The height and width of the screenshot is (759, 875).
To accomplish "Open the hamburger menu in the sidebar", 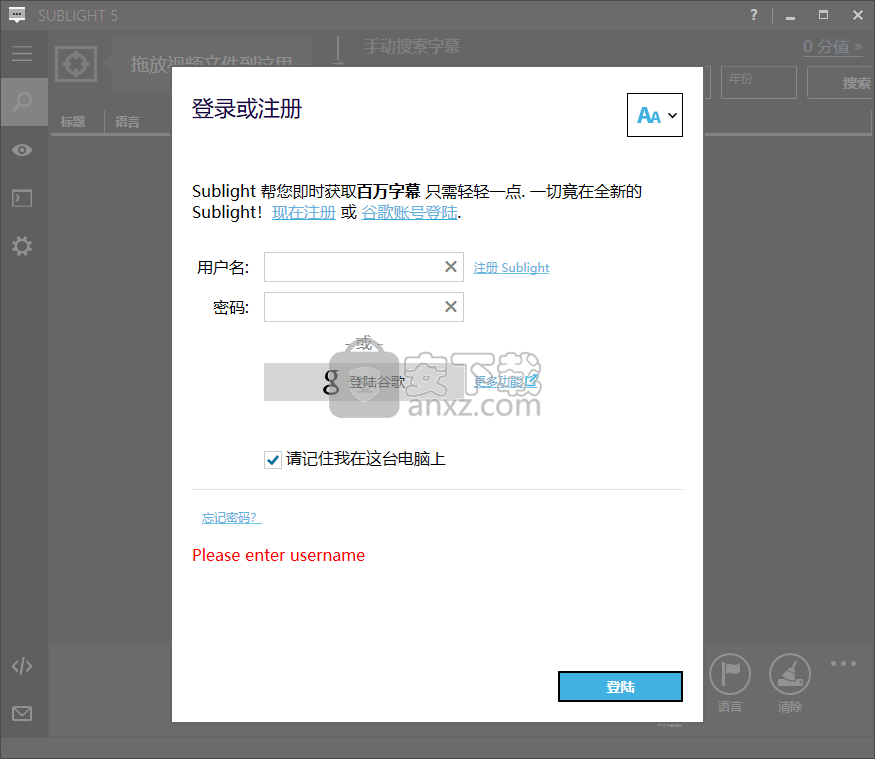I will pos(22,54).
